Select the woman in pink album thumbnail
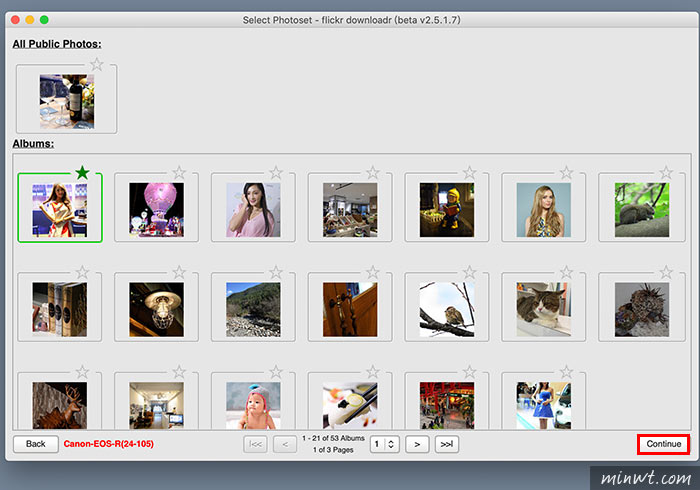The width and height of the screenshot is (700, 490). [x=253, y=210]
